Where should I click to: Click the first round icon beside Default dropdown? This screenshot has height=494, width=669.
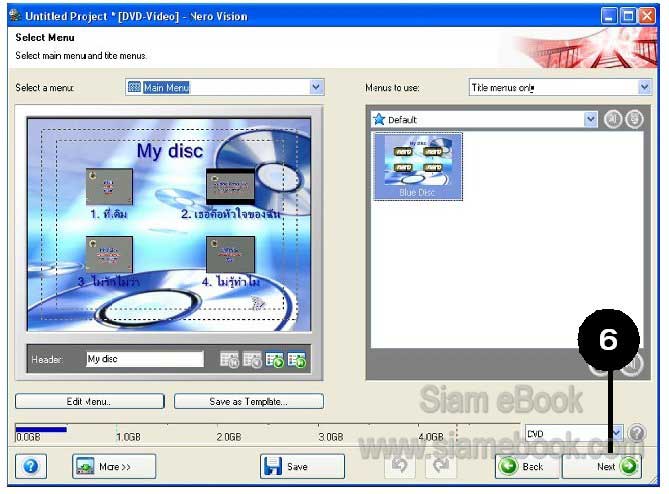(x=613, y=119)
